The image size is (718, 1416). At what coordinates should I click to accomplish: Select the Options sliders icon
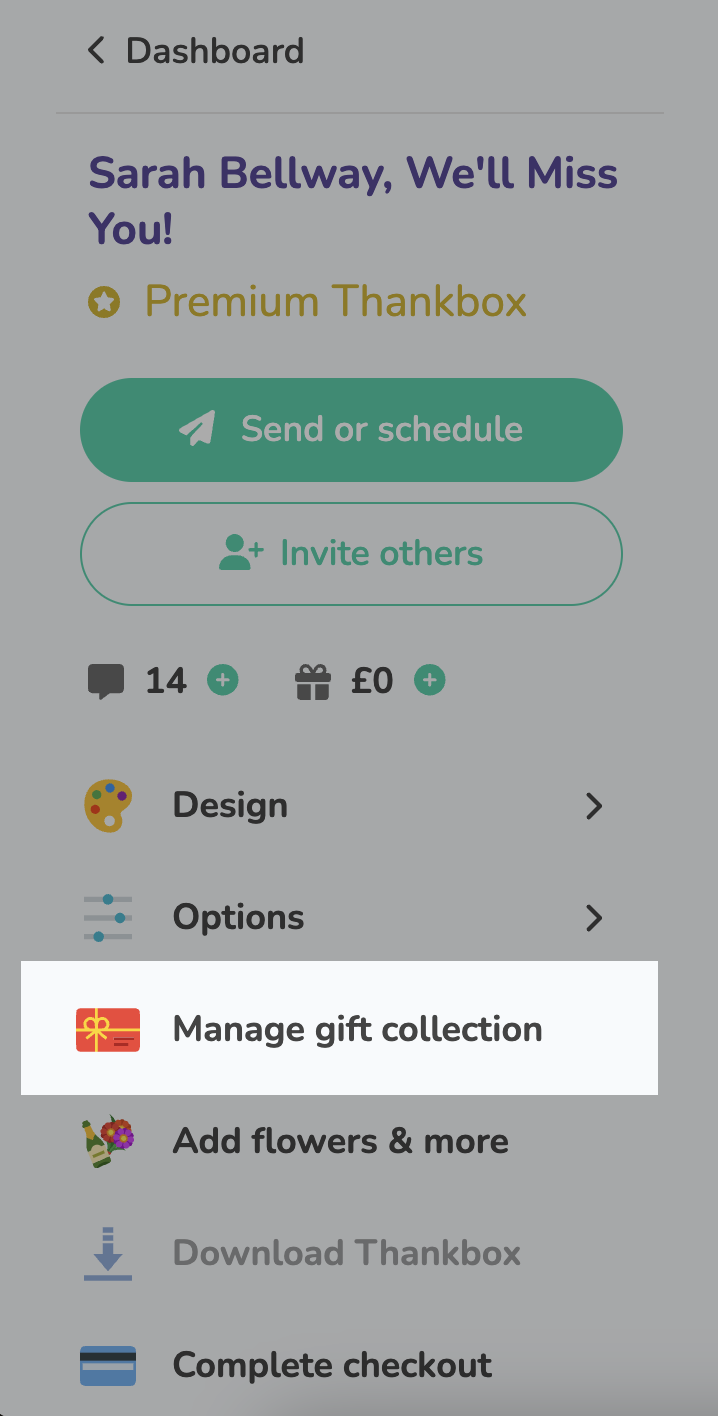click(107, 917)
